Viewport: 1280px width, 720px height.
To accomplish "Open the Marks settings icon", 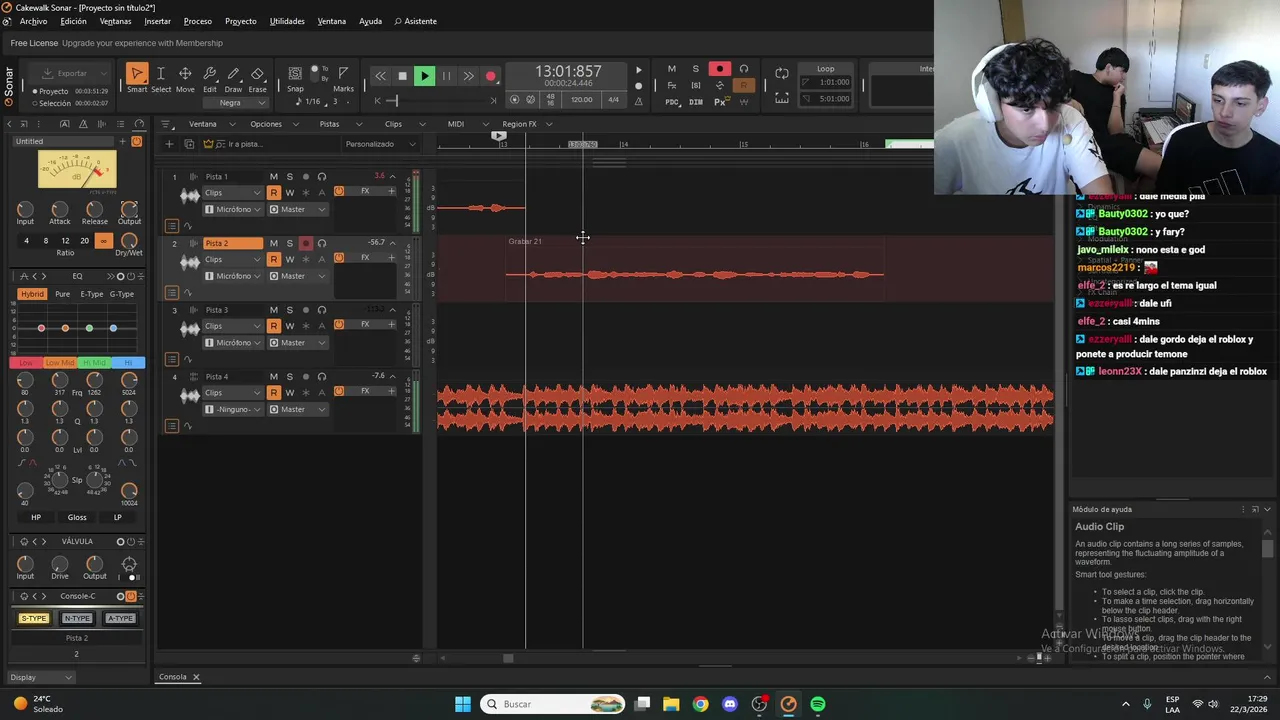I will click(x=343, y=74).
